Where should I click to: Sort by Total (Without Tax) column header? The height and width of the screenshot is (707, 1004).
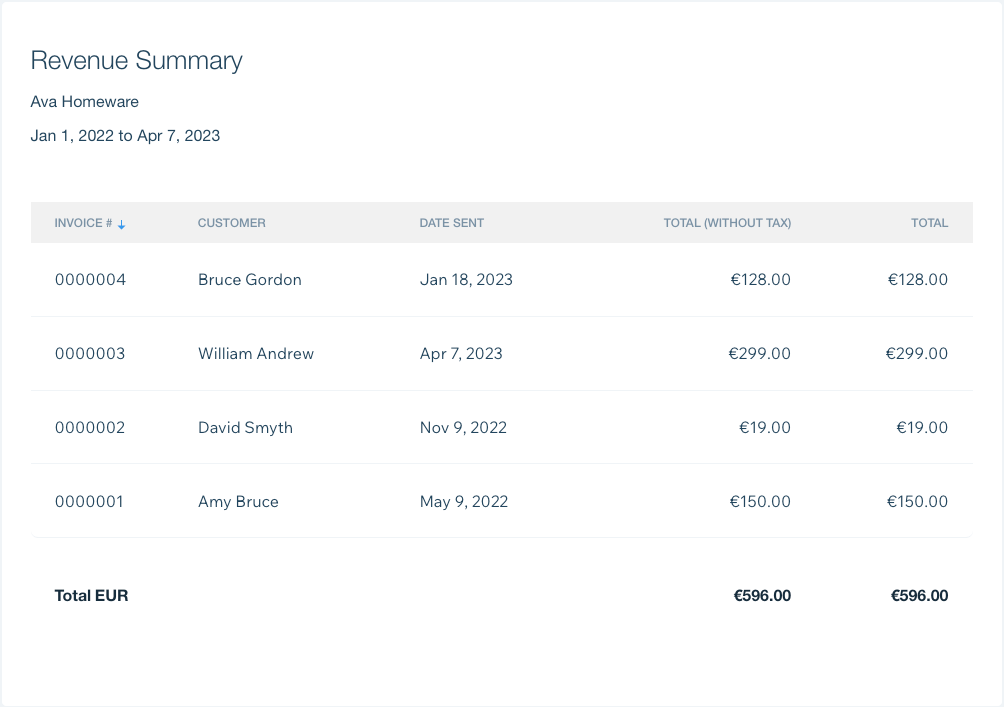(x=727, y=223)
